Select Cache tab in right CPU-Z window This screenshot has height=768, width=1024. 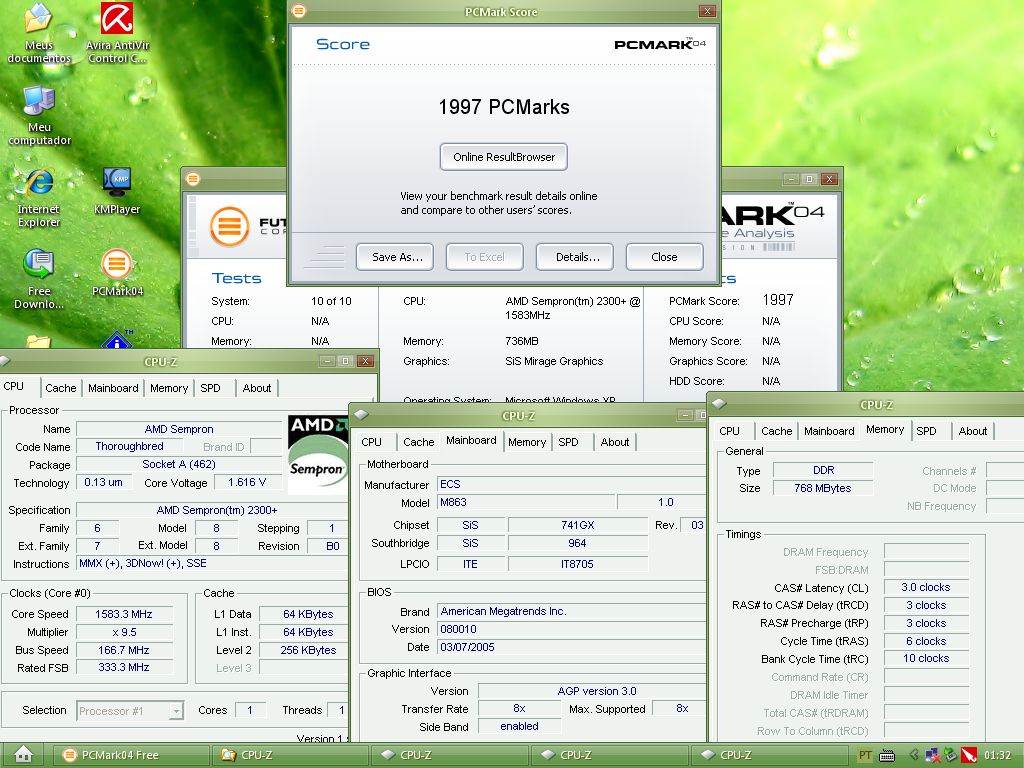(776, 431)
